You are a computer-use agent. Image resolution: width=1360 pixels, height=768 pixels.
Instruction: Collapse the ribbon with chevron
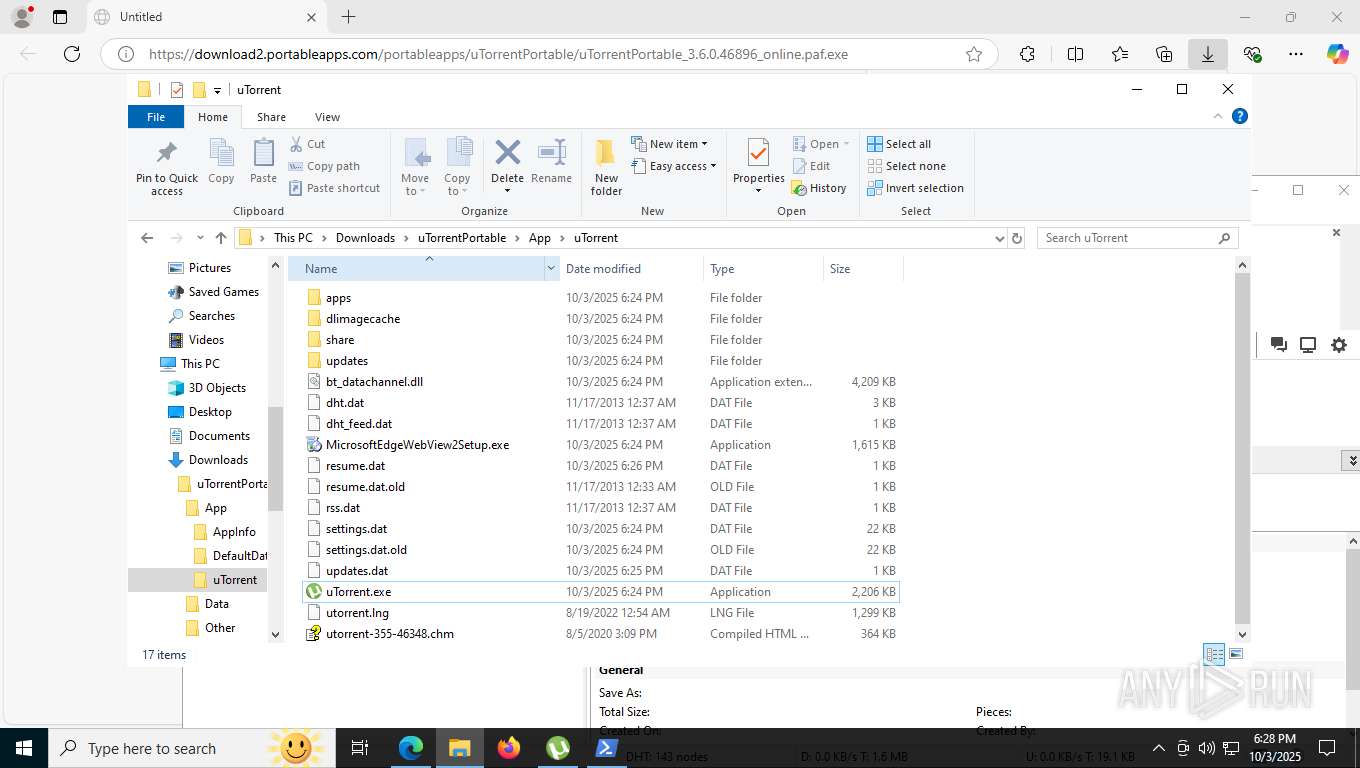pos(1218,117)
